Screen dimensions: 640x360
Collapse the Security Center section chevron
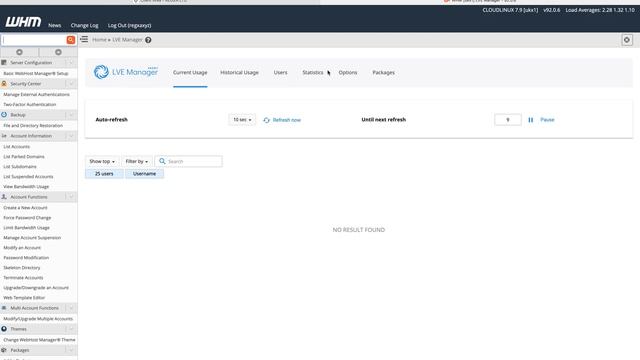coord(71,84)
